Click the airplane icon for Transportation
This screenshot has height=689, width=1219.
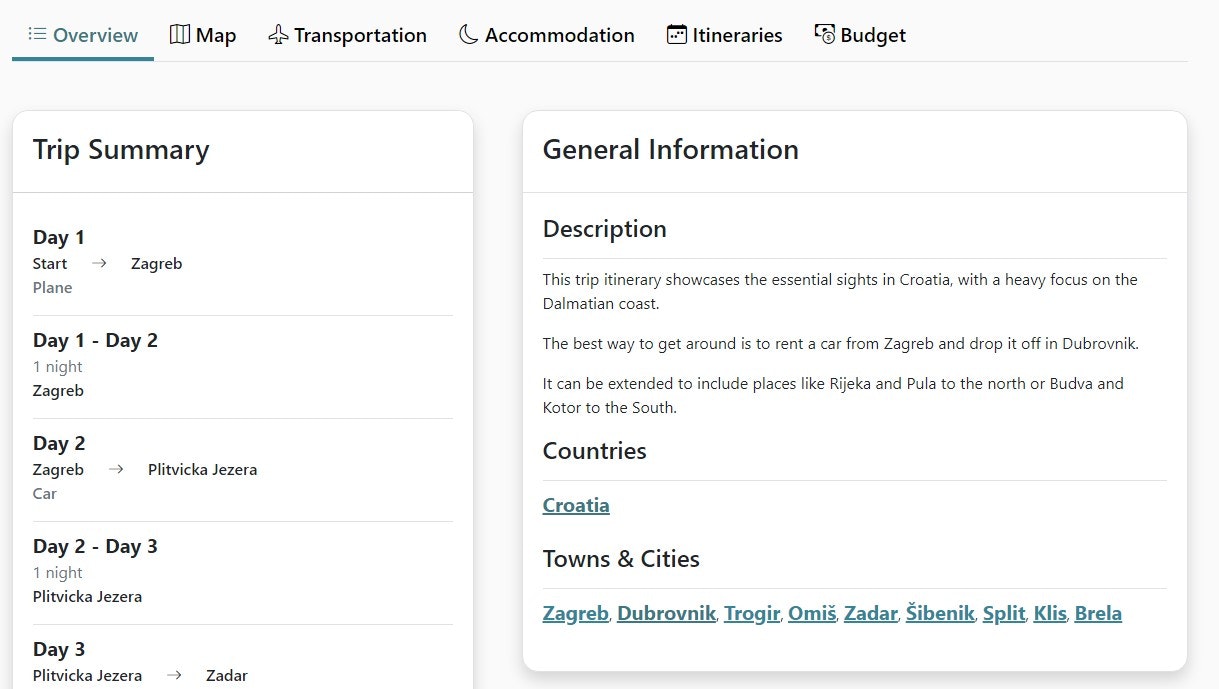(x=278, y=35)
